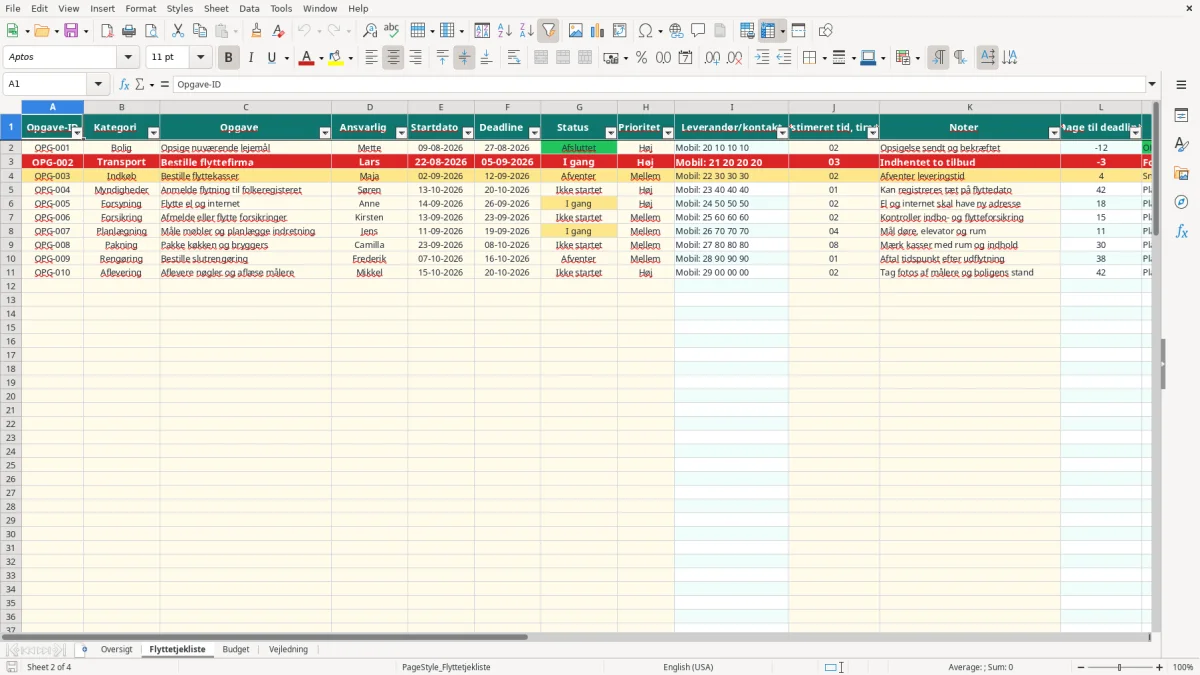Click the Insert Chart icon
The width and height of the screenshot is (1200, 675).
pos(598,31)
